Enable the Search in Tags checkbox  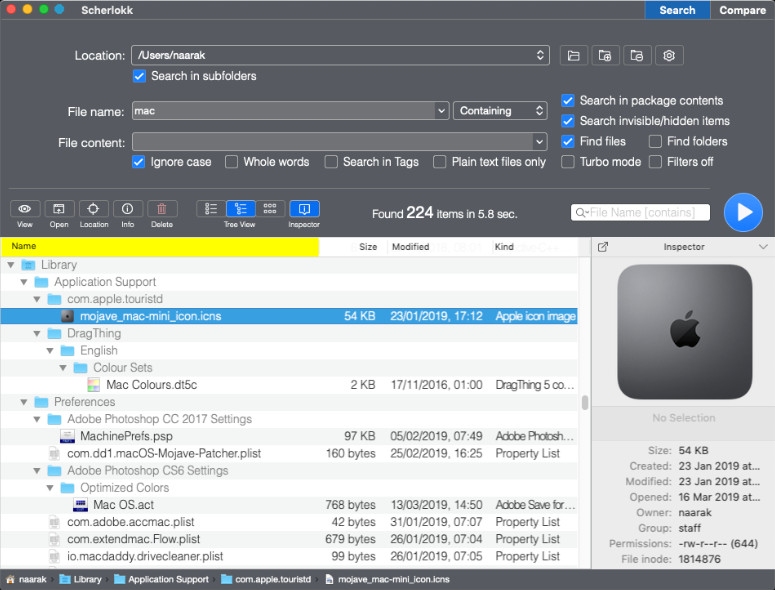(x=331, y=162)
